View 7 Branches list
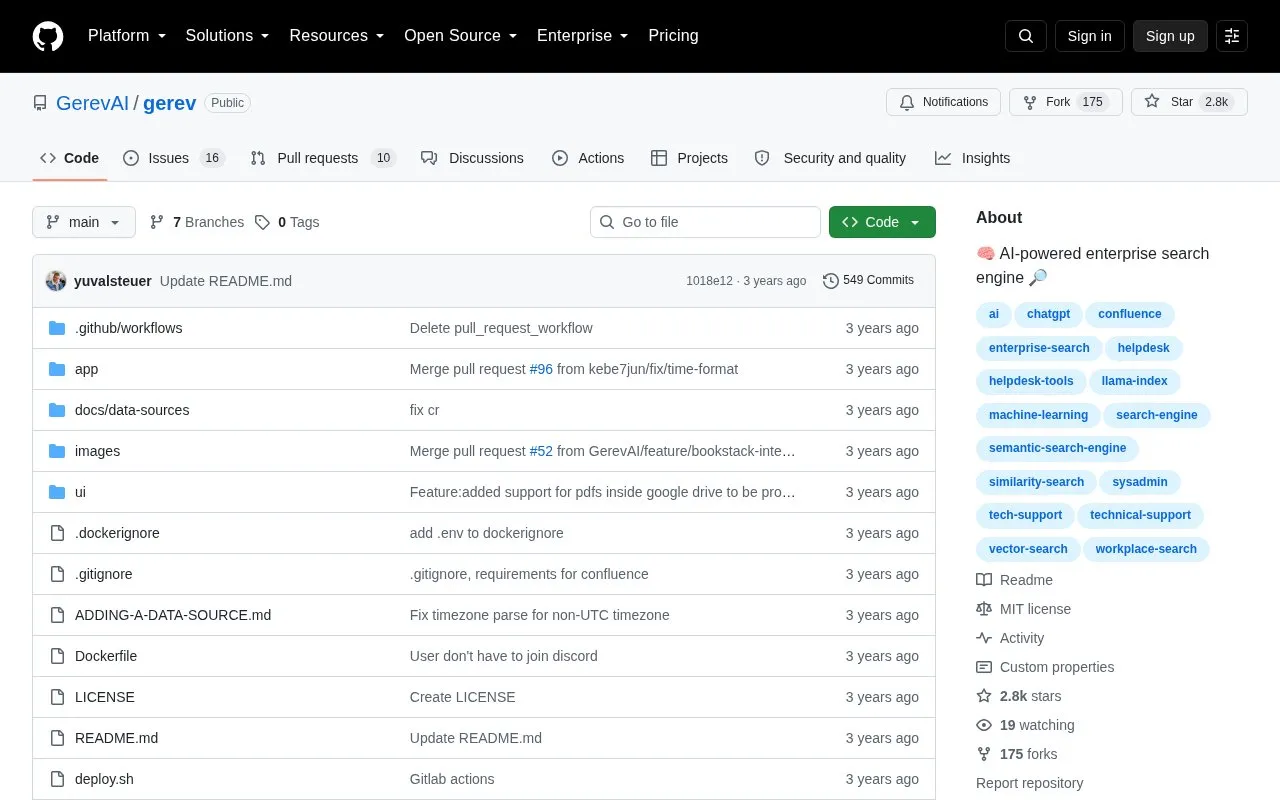The height and width of the screenshot is (800, 1280). [x=197, y=222]
